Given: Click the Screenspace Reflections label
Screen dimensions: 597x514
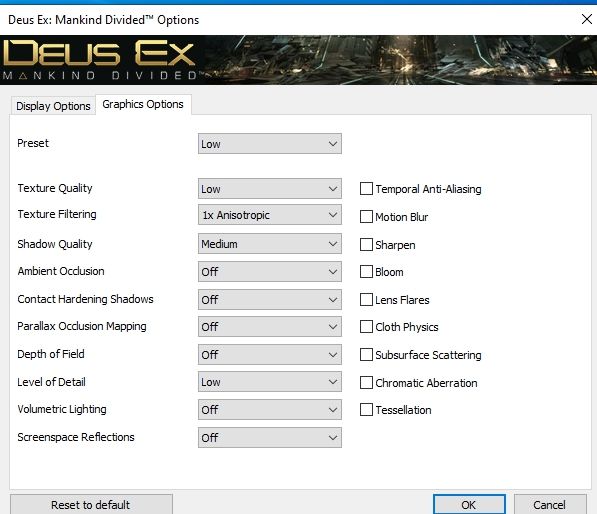Looking at the screenshot, I should pos(76,437).
